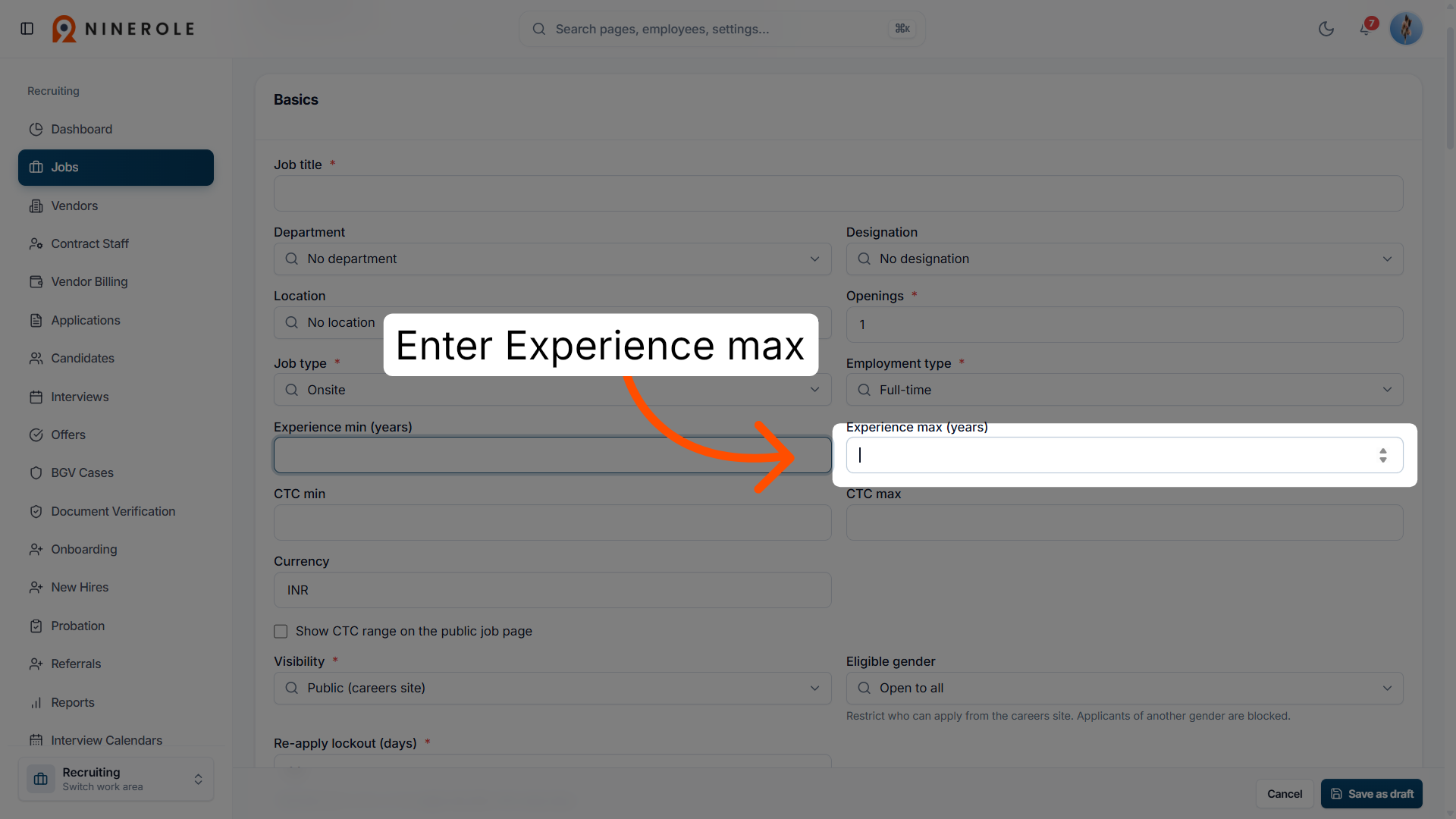This screenshot has width=1456, height=819.
Task: Open Vendors page
Action: (x=116, y=206)
